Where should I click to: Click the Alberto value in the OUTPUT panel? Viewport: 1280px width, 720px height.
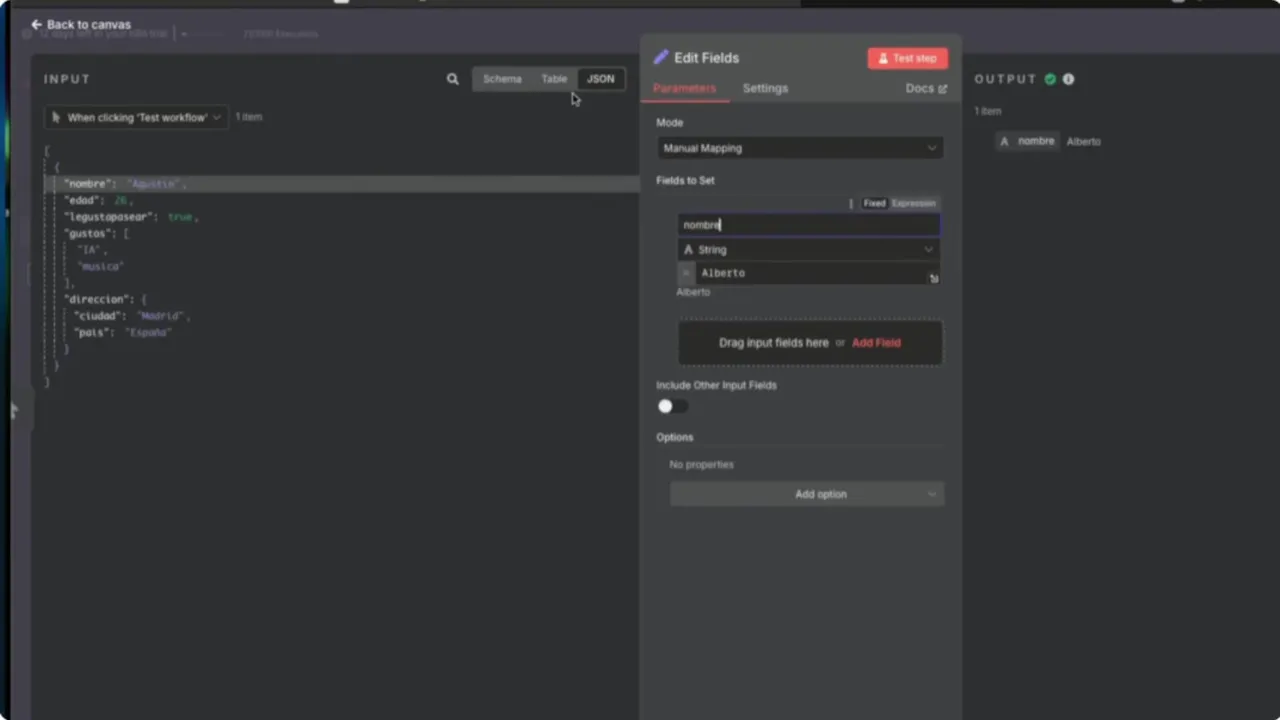point(1083,141)
